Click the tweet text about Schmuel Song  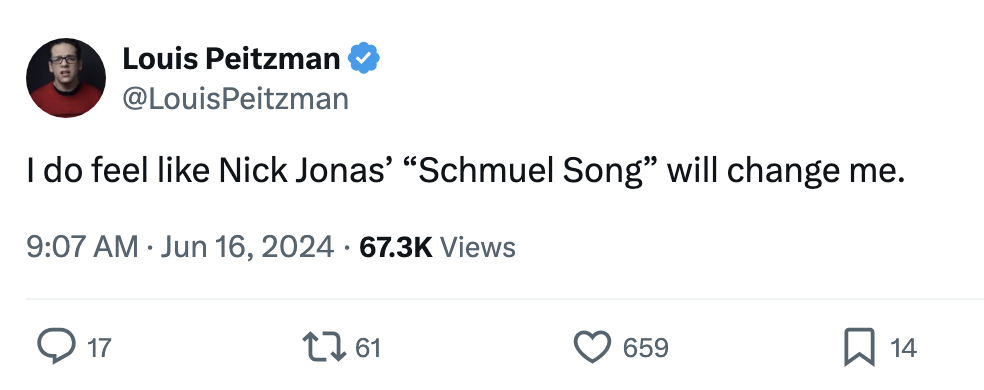coord(466,171)
